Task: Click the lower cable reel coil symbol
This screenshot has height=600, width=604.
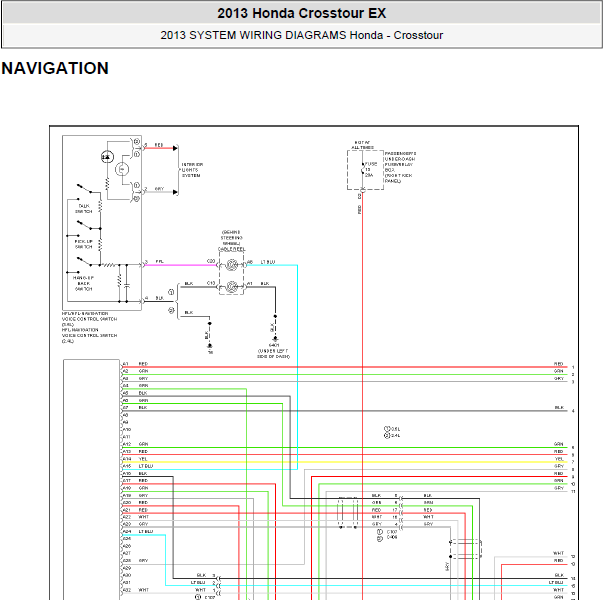Action: [232, 287]
